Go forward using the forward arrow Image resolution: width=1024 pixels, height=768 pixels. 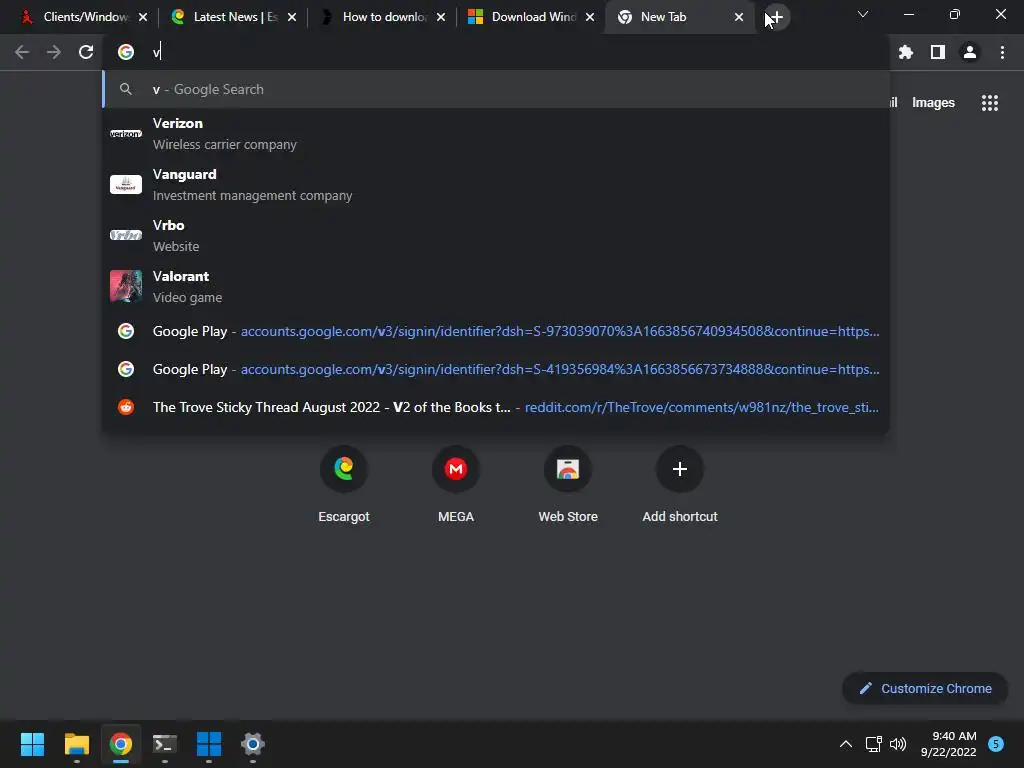(54, 52)
